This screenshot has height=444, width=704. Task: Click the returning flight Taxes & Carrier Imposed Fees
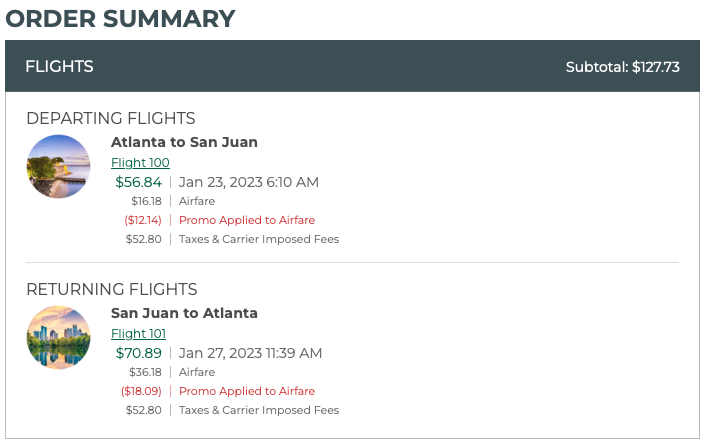[x=259, y=410]
